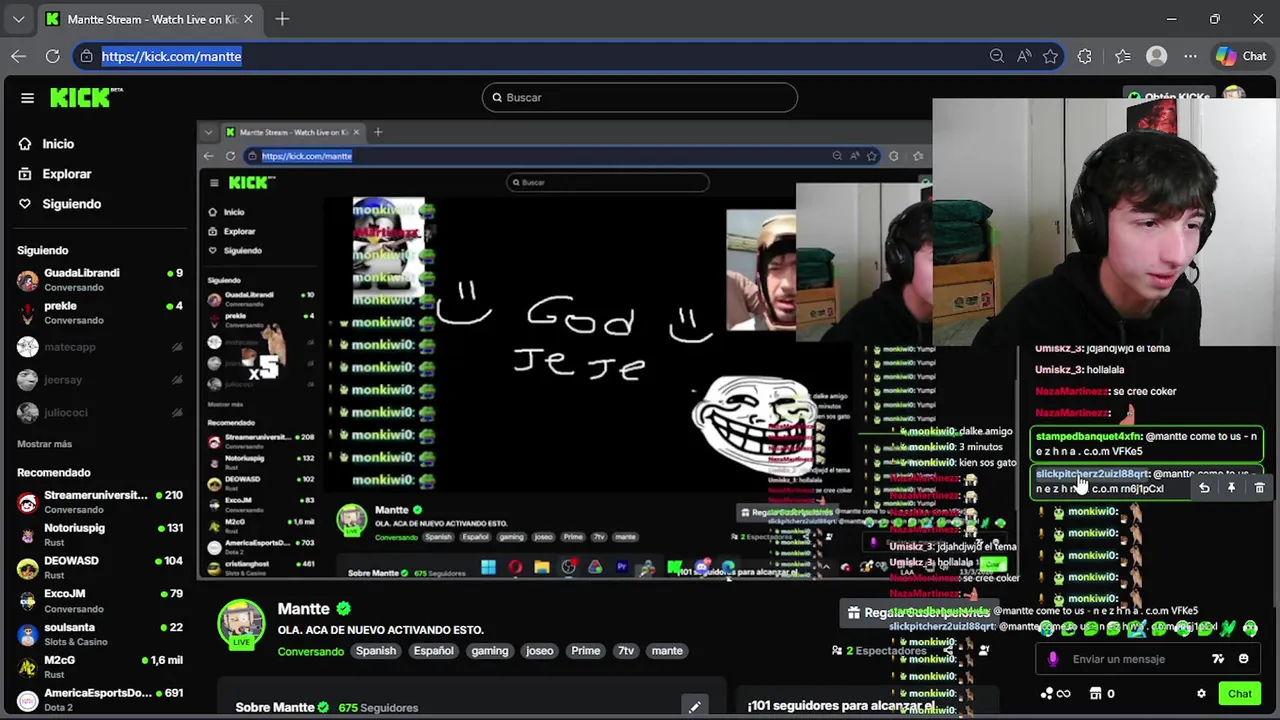Screen dimensions: 1280x720
Task: Open ExcoJM recommended channel
Action: click(x=100, y=601)
